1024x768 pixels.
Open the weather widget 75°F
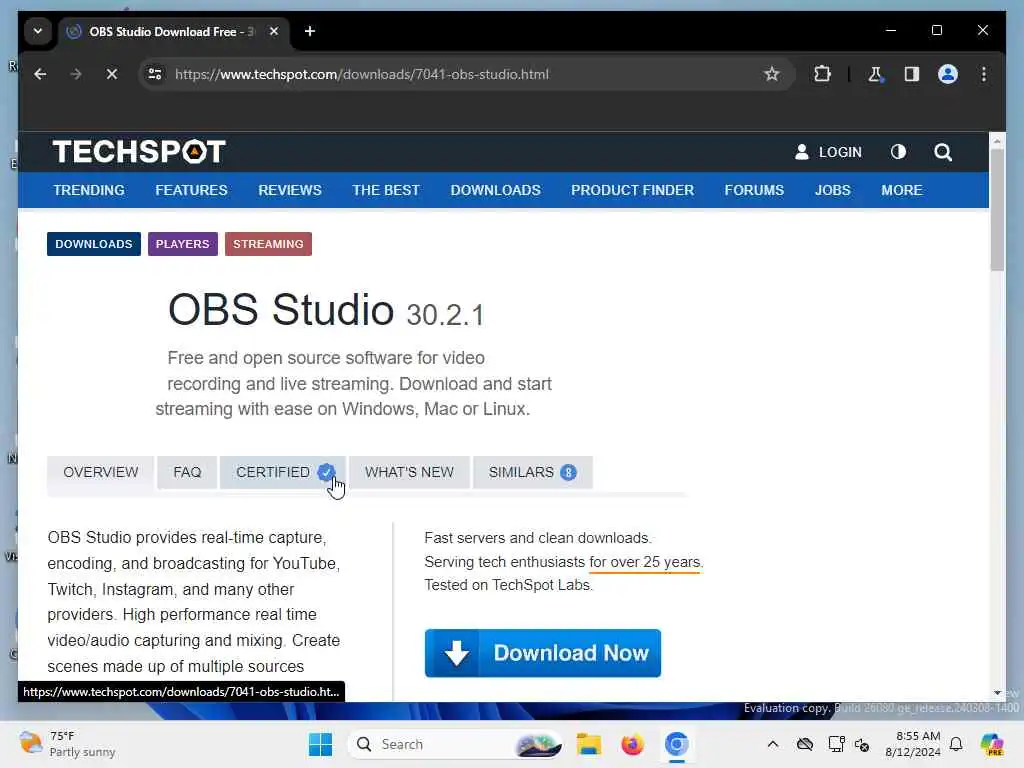tap(67, 744)
